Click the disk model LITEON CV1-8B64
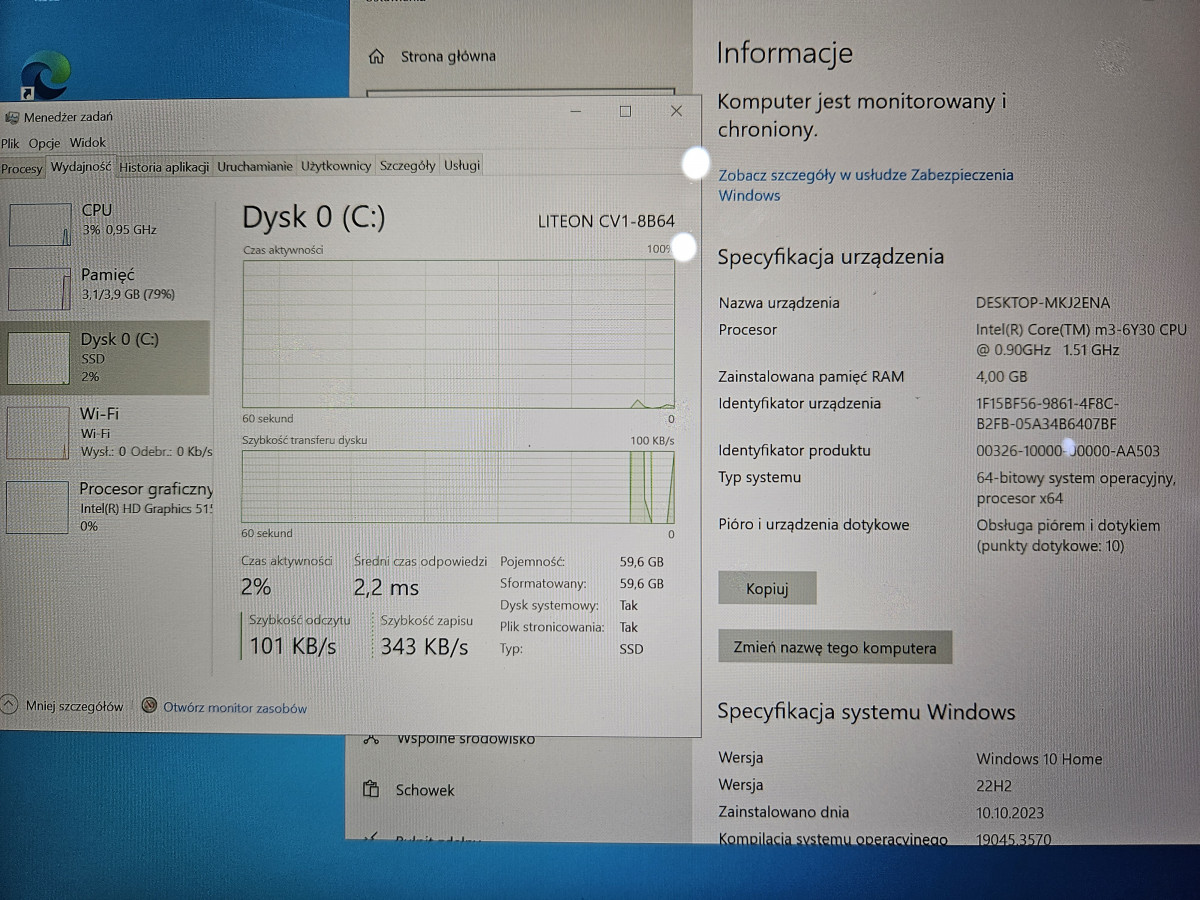 [x=606, y=221]
